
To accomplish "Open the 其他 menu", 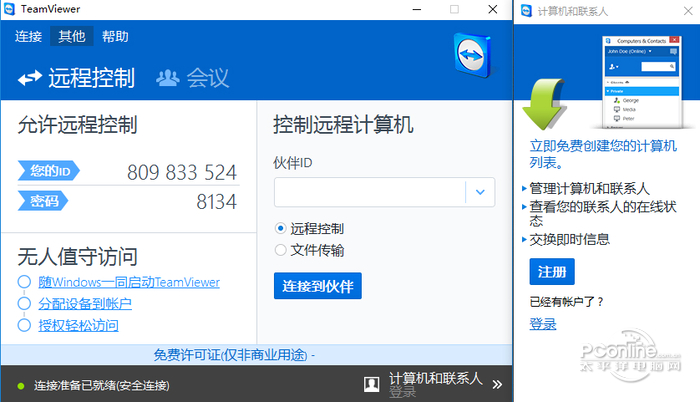I will pos(71,36).
